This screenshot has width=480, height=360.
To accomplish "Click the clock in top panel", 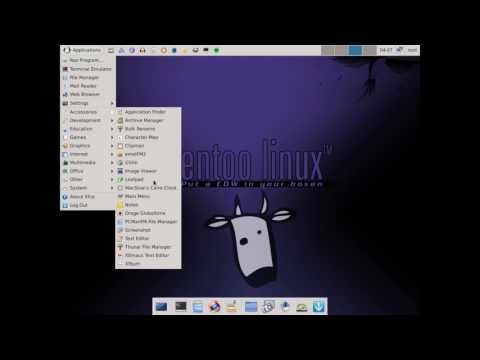I will 386,50.
